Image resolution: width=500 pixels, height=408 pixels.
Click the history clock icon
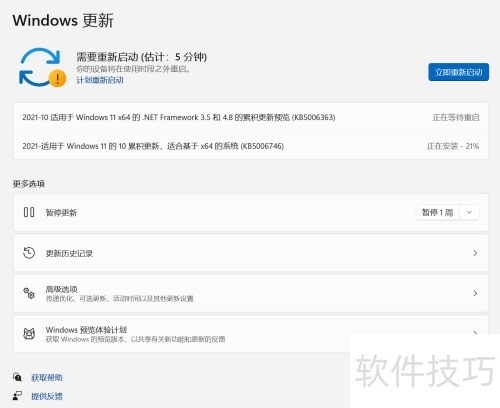(29, 253)
